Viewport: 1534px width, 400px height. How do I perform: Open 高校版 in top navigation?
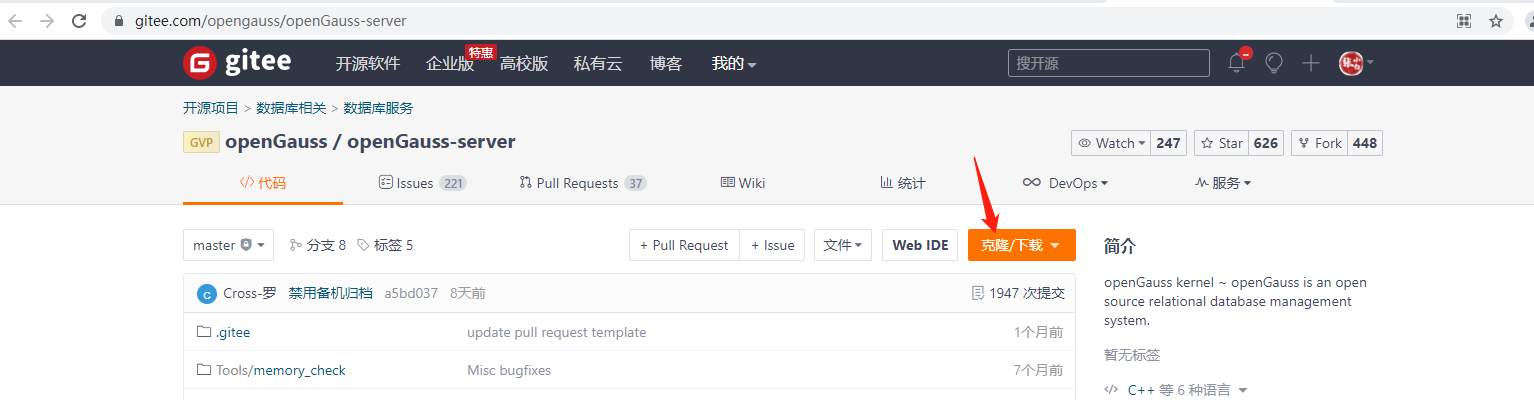pyautogui.click(x=524, y=63)
